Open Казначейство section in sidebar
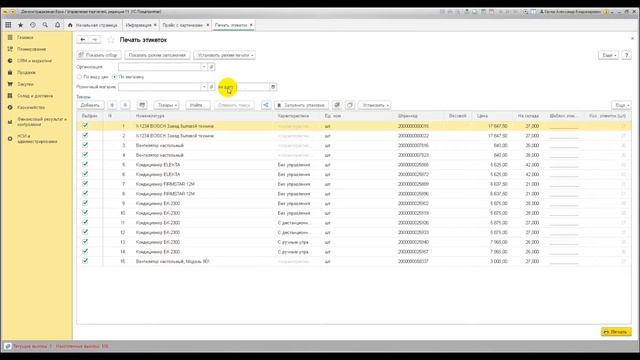640x360 pixels. coord(31,107)
